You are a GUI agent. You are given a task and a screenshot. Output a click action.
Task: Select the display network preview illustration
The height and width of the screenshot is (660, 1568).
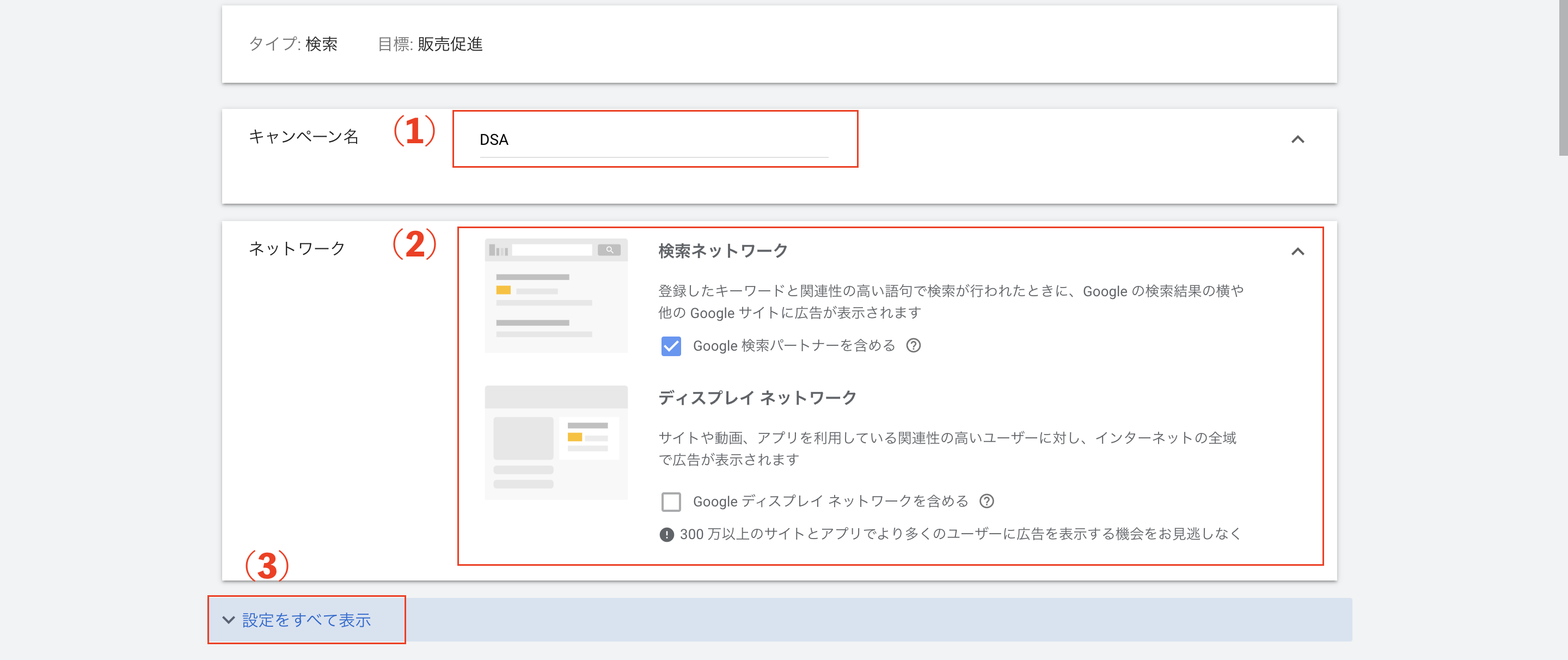pyautogui.click(x=556, y=442)
